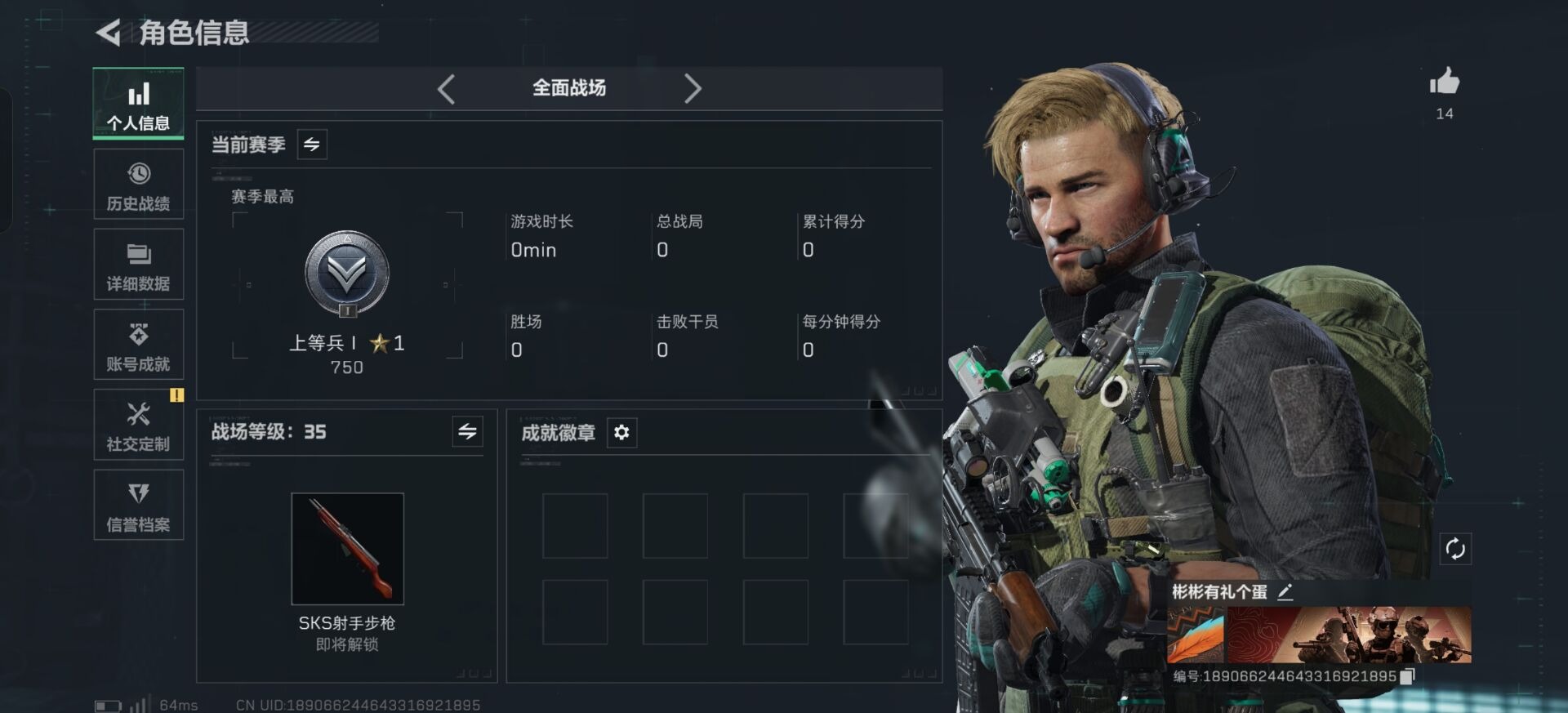Switch to the 信誉档案 tab
Viewport: 1568px width, 713px height.
pos(138,505)
